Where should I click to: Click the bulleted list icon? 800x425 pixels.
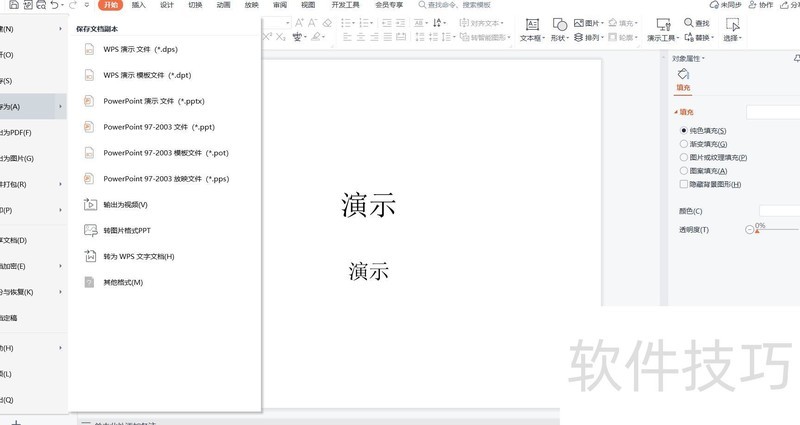pyautogui.click(x=346, y=23)
